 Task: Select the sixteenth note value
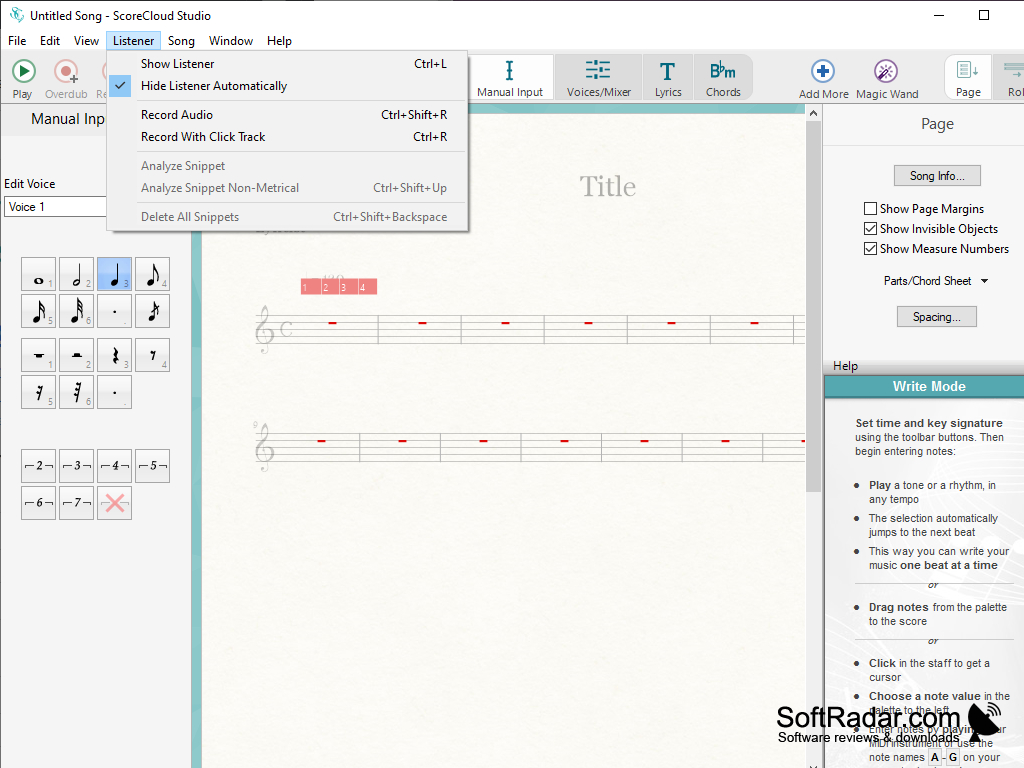(39, 311)
